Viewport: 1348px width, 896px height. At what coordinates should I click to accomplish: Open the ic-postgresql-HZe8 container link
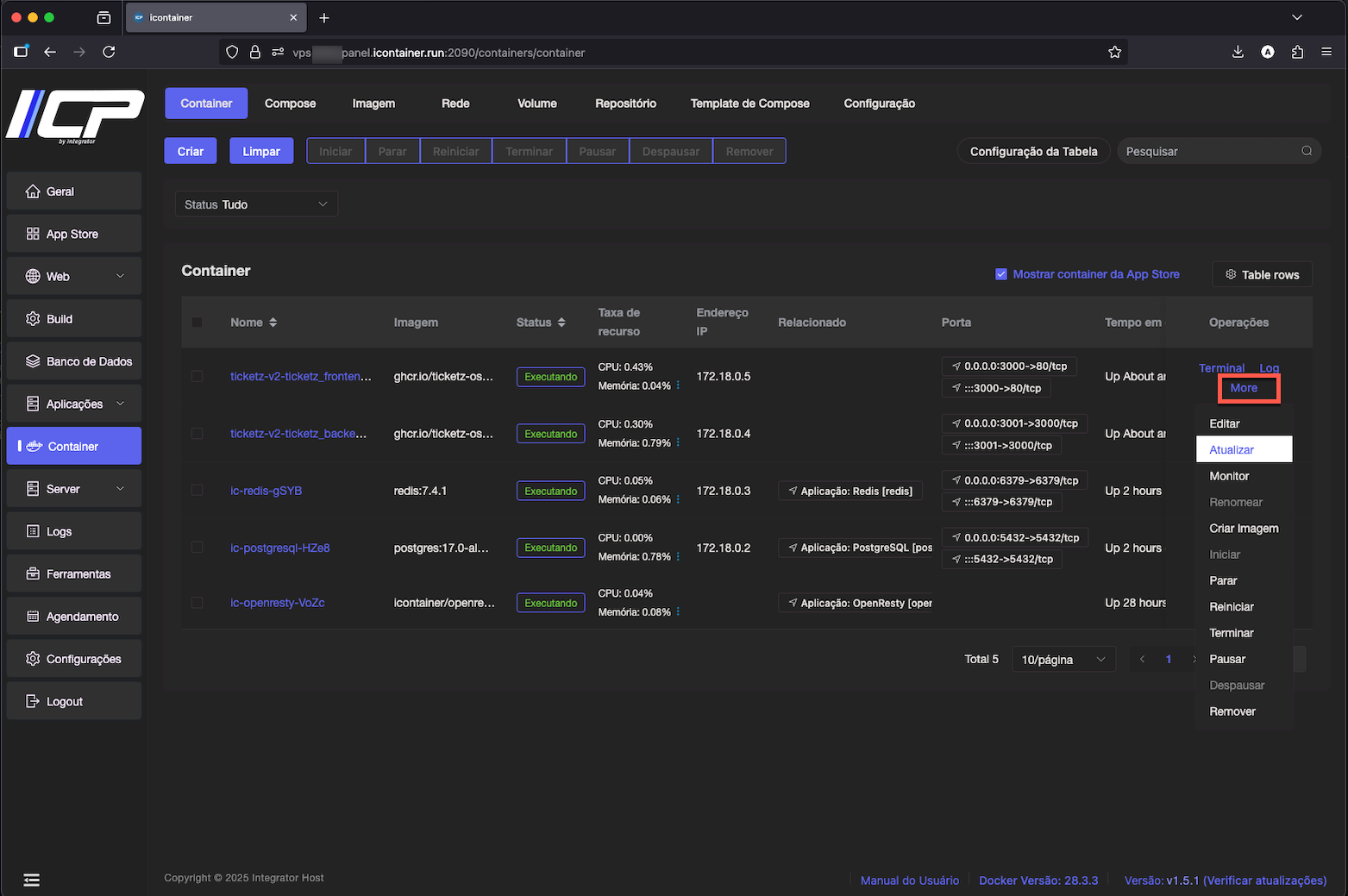(280, 548)
